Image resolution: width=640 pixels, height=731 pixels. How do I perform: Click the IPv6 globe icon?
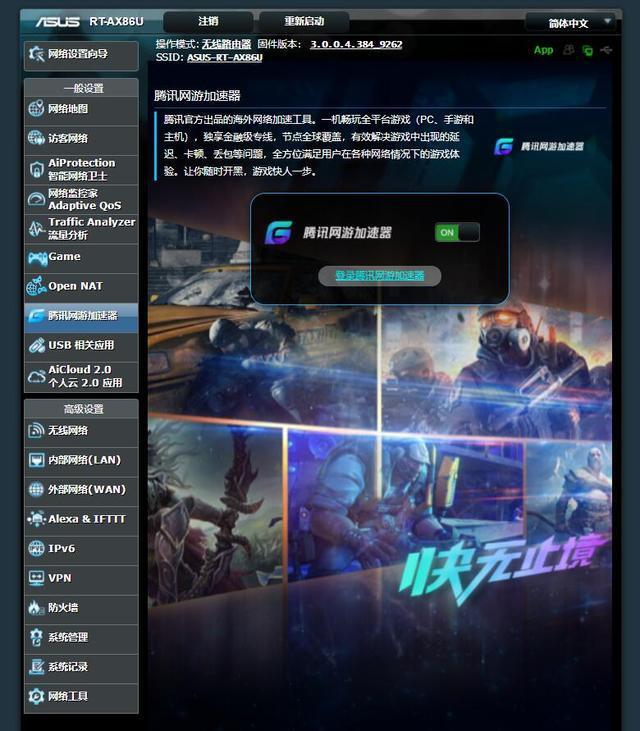coord(36,549)
